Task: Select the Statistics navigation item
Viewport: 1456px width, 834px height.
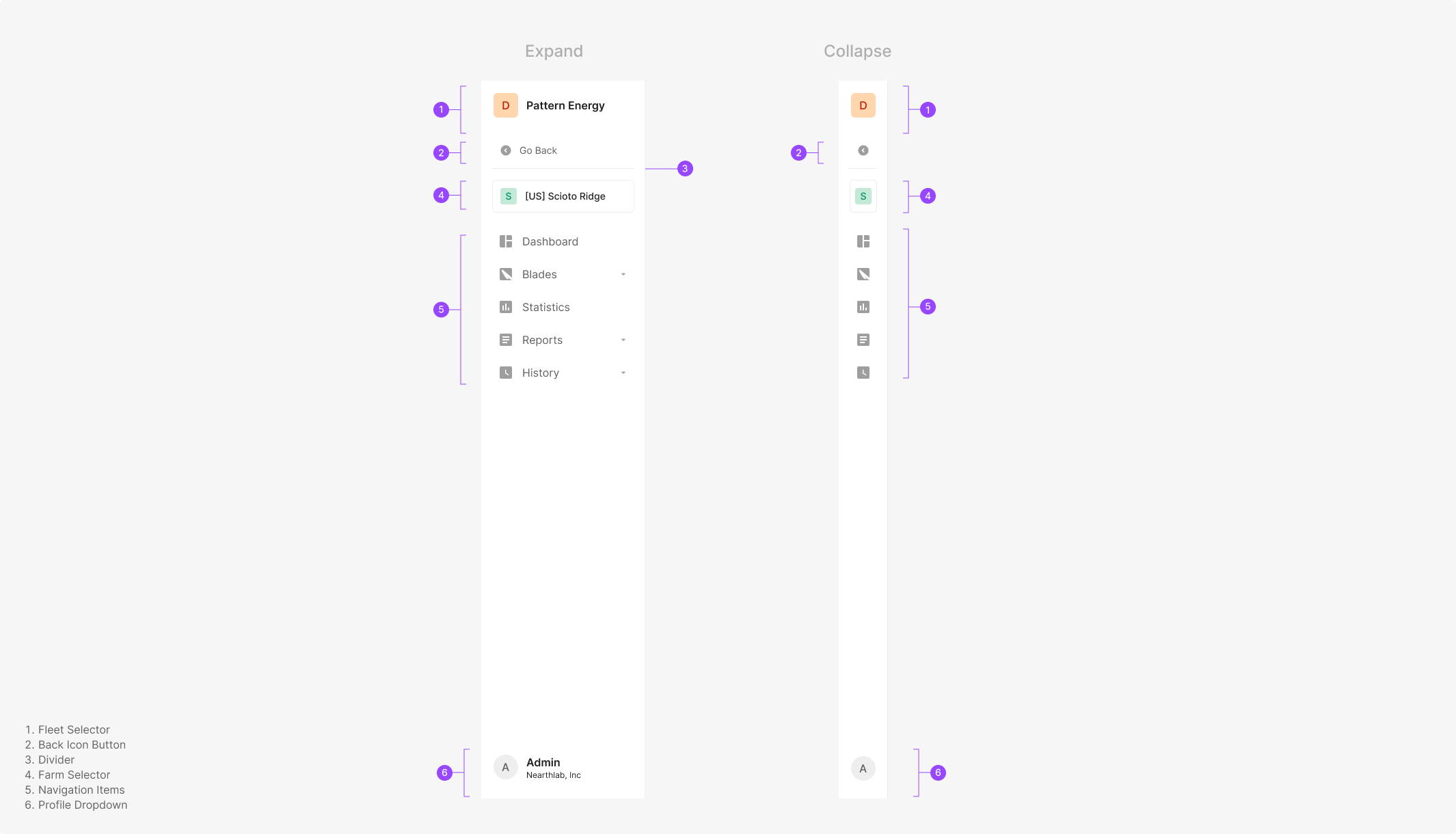Action: point(545,307)
